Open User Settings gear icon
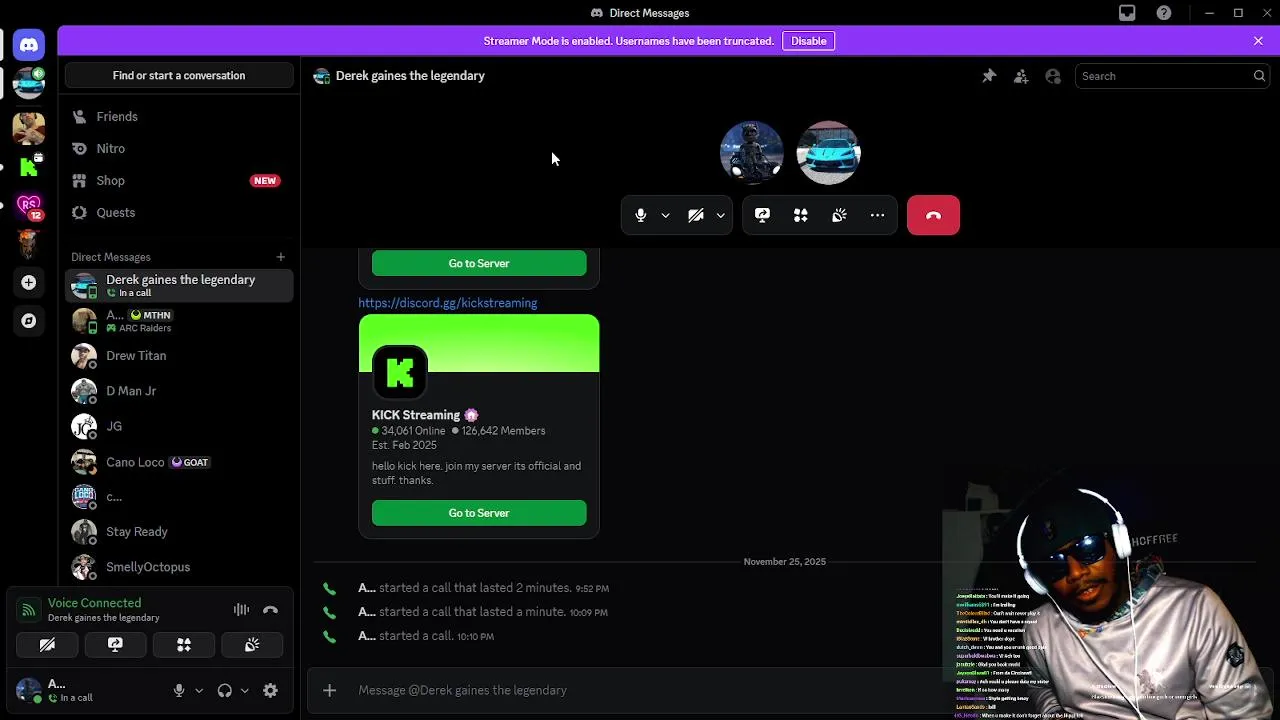The width and height of the screenshot is (1280, 720). (270, 690)
